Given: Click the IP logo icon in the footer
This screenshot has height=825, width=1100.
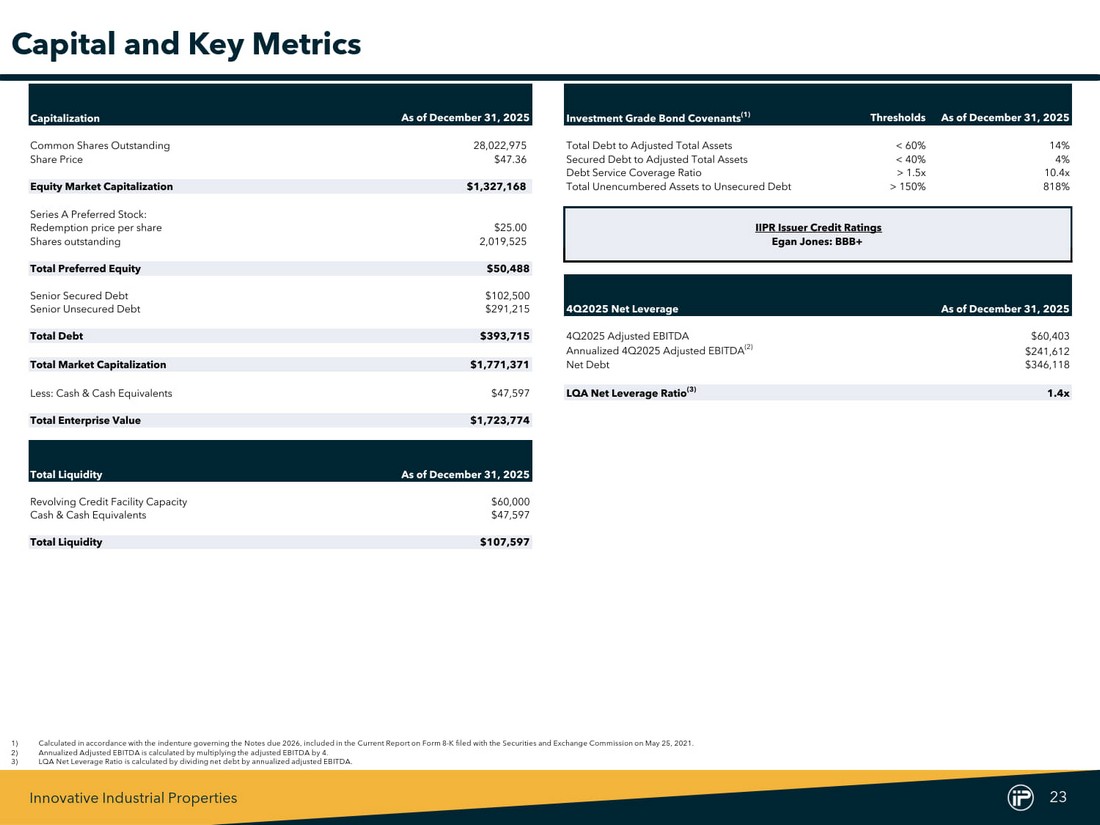Looking at the screenshot, I should coord(1020,797).
